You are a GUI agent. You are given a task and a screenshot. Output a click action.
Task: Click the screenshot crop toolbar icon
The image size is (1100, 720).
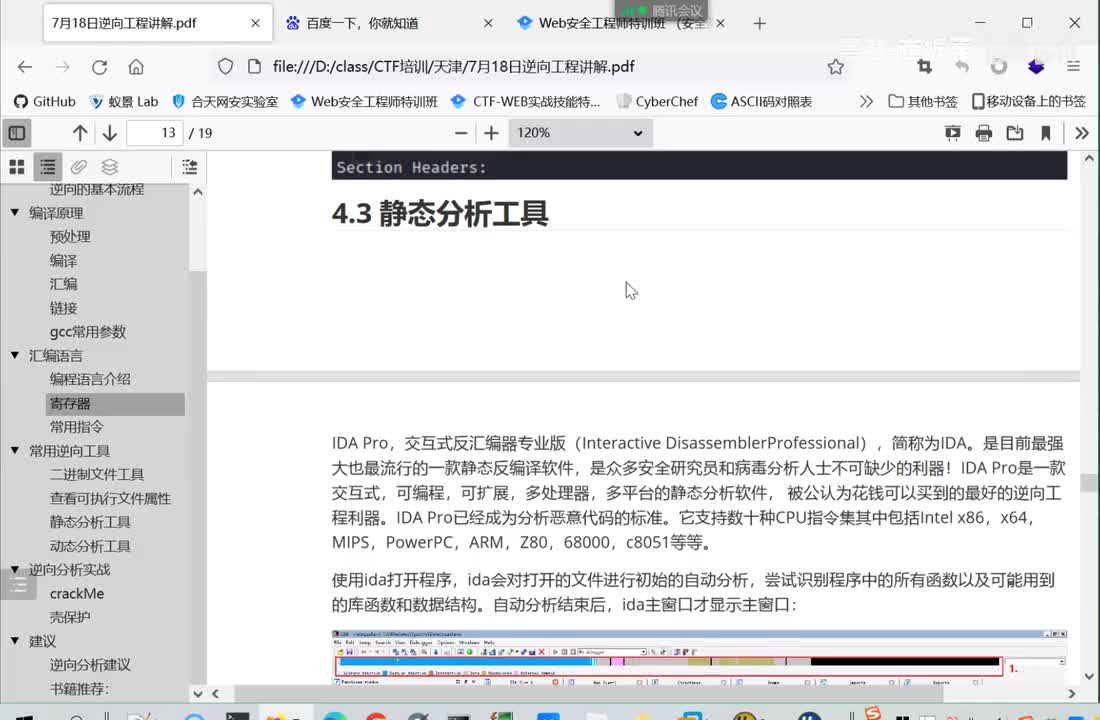coord(925,67)
